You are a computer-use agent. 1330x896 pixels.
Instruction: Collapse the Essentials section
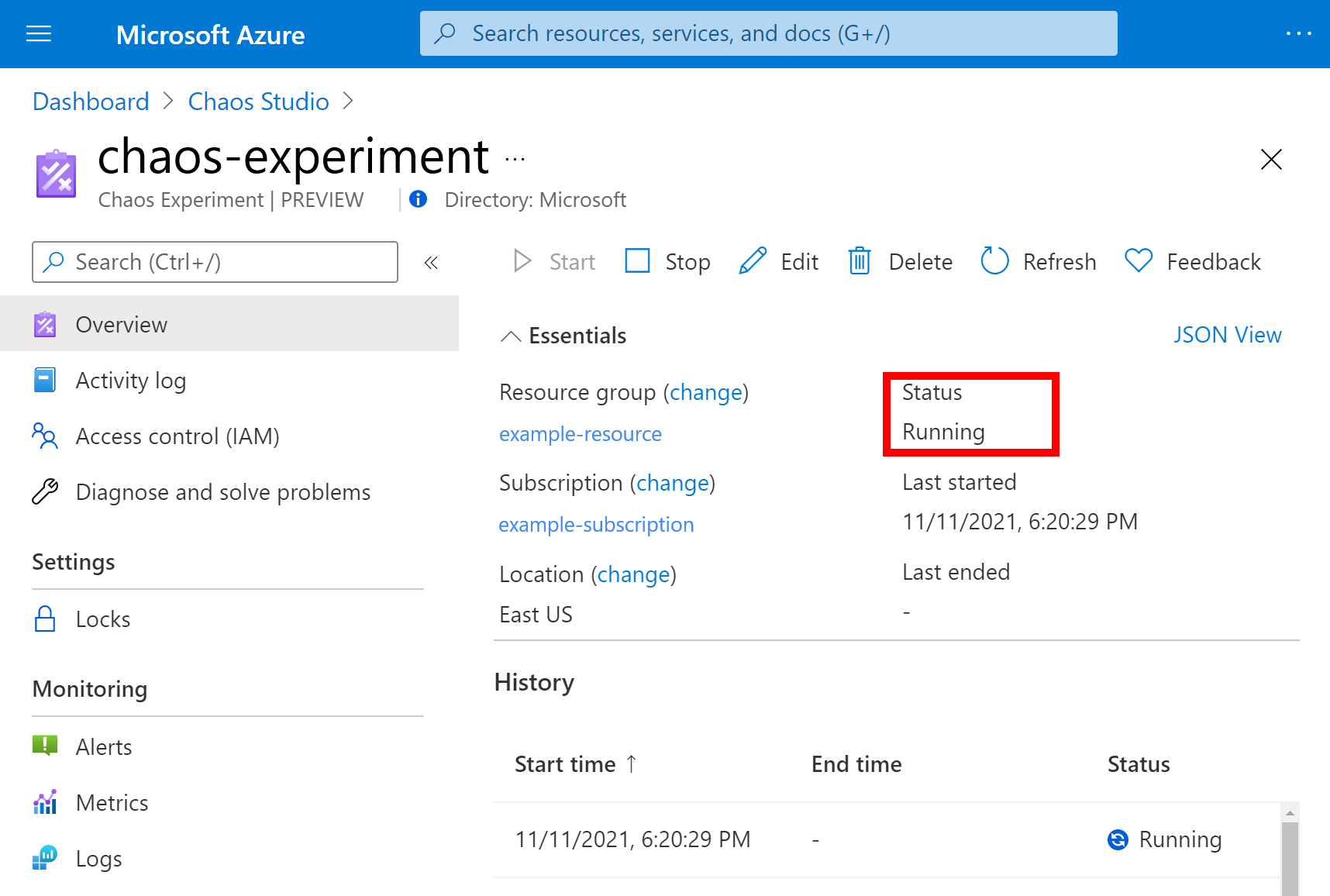pos(511,336)
